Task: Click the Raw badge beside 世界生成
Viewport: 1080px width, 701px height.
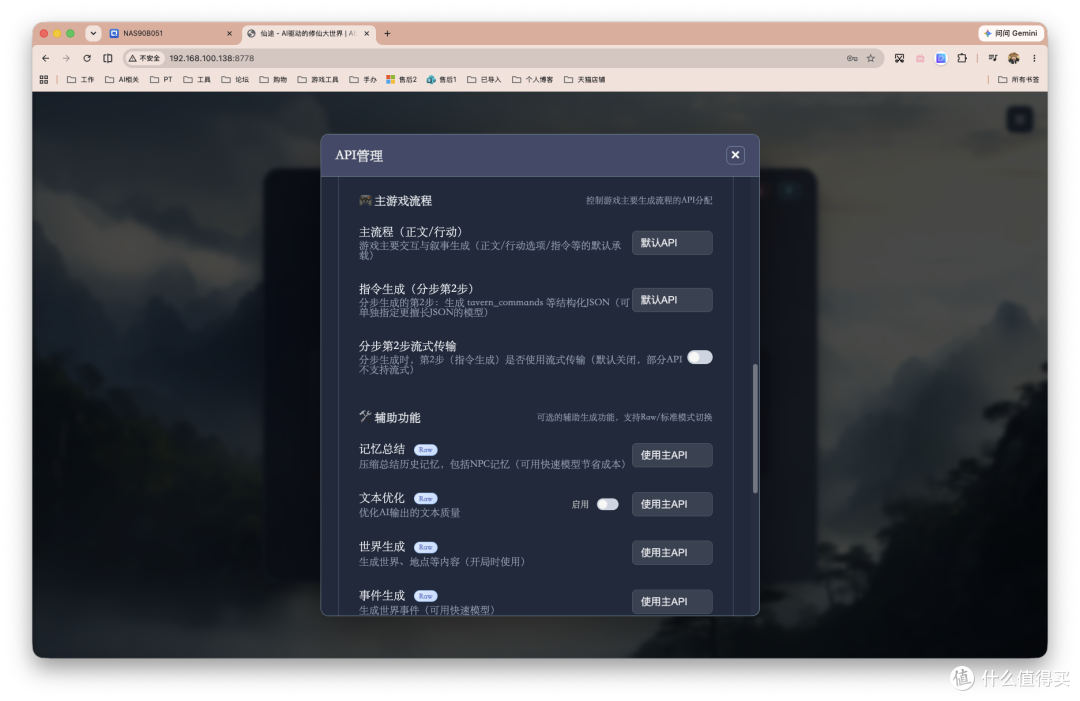Action: pos(426,547)
